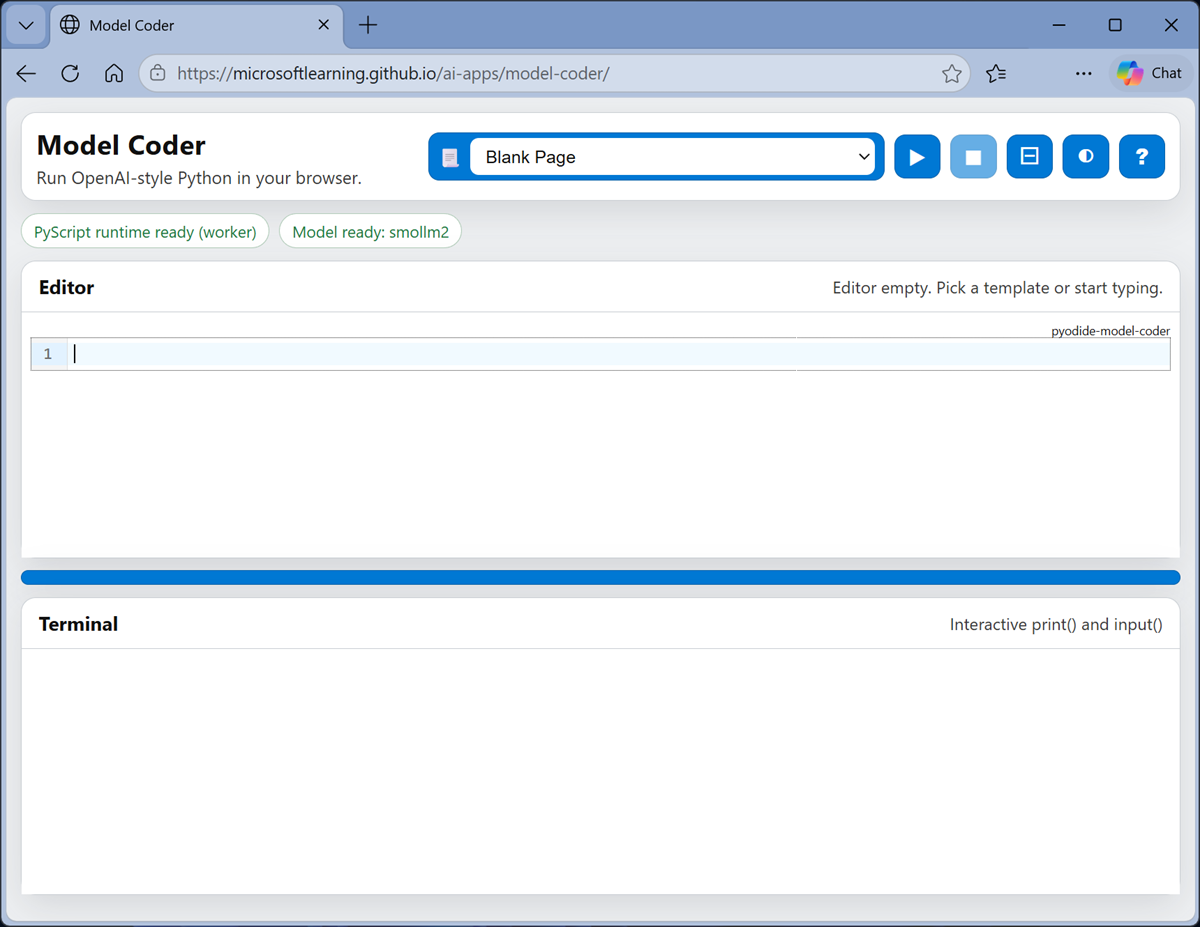This screenshot has width=1200, height=927.
Task: Click the Editor panel heading
Action: (66, 287)
